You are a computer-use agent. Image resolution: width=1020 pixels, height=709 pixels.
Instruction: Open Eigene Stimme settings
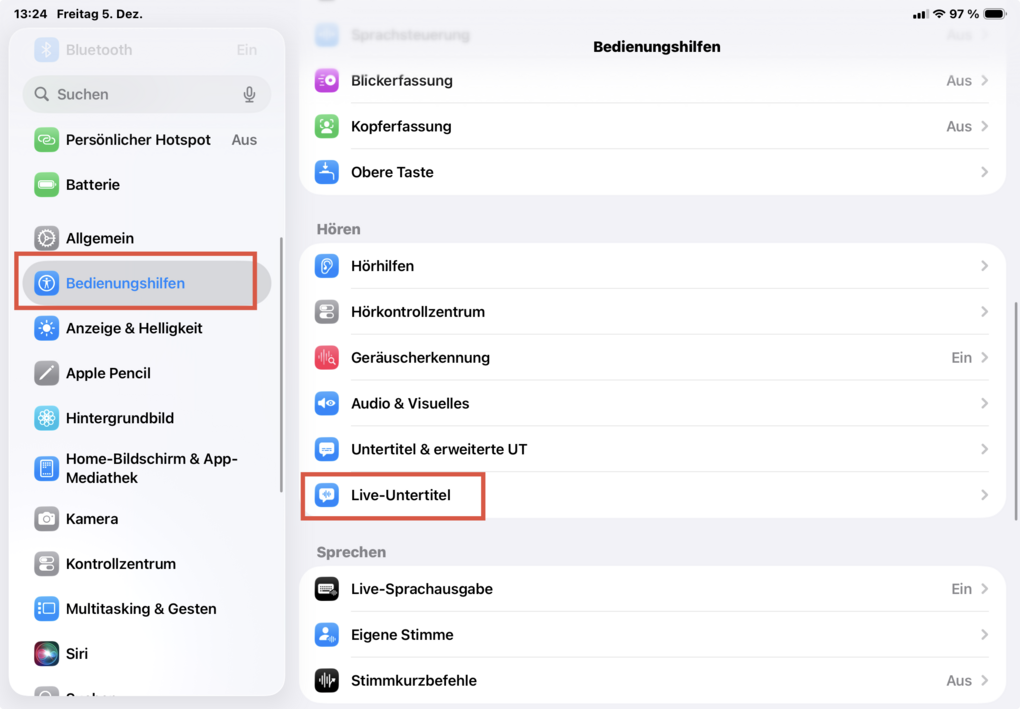pyautogui.click(x=402, y=635)
